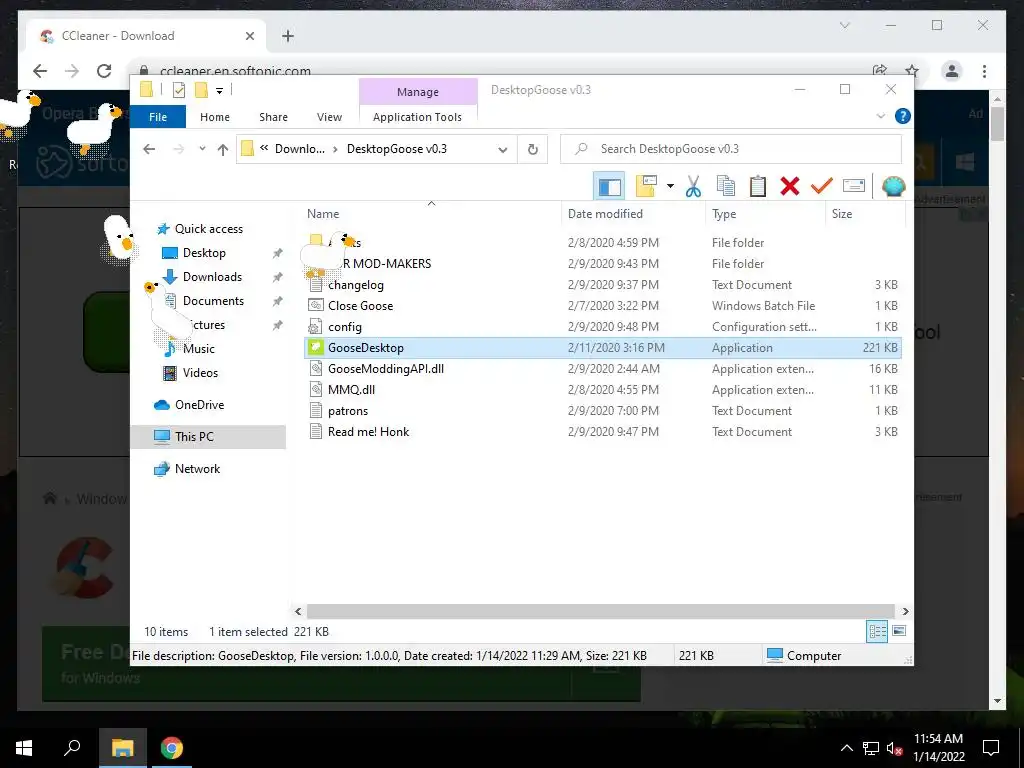The width and height of the screenshot is (1024, 768).
Task: Click the Rename card icon
Action: [854, 186]
